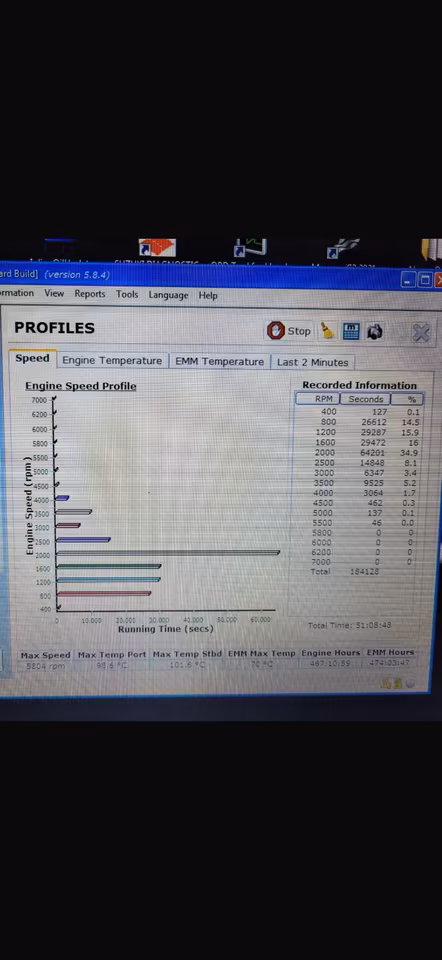Close the Profiles panel with gray X

[421, 333]
